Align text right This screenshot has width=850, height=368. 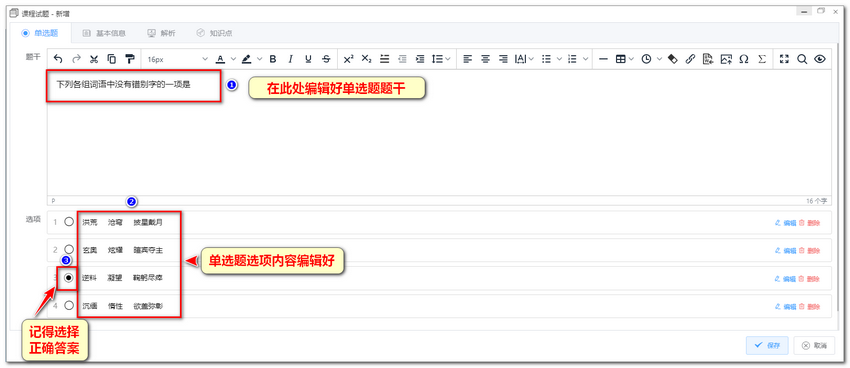[x=503, y=59]
